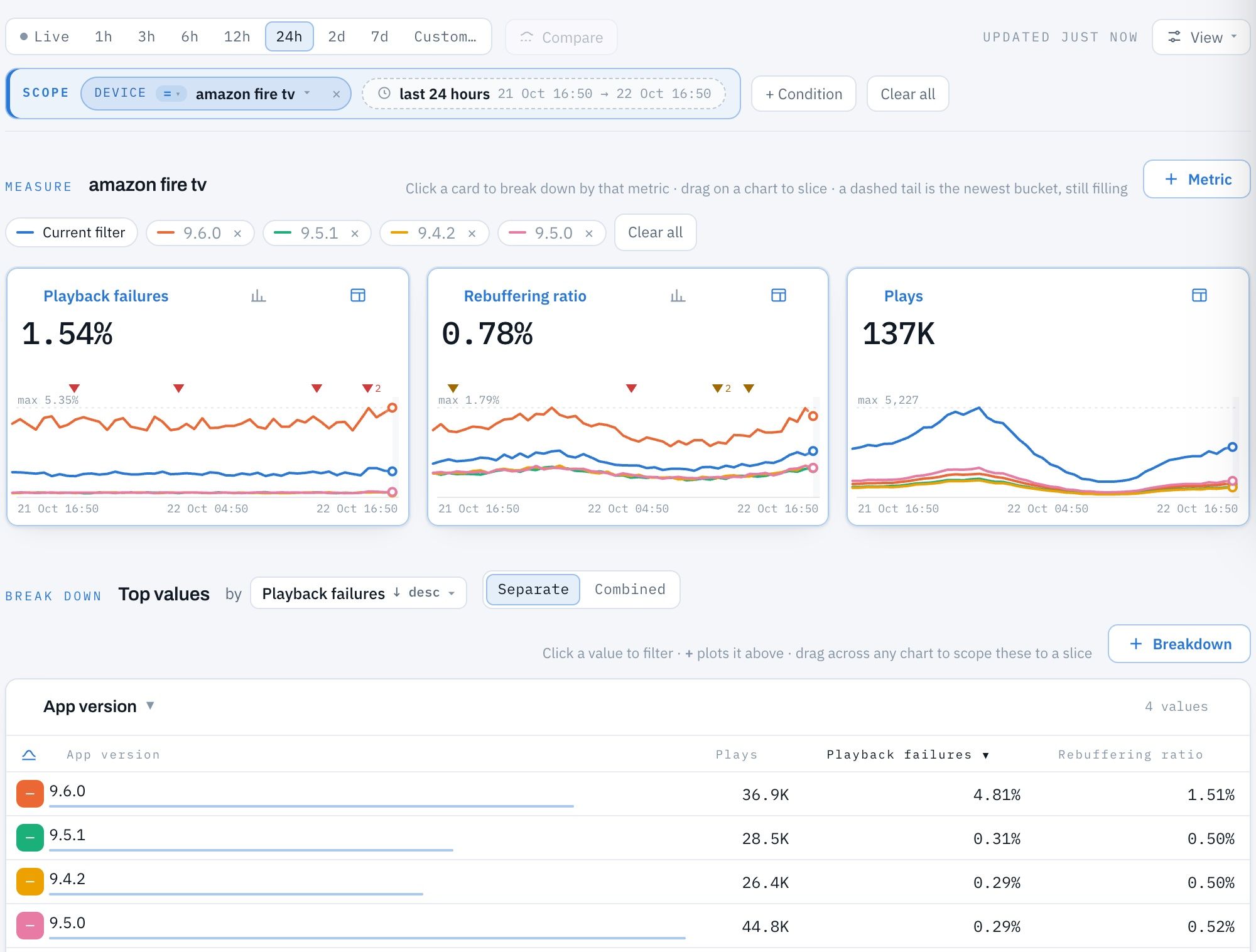Clear all plotted version series chips
This screenshot has height=952, width=1256.
tap(655, 233)
